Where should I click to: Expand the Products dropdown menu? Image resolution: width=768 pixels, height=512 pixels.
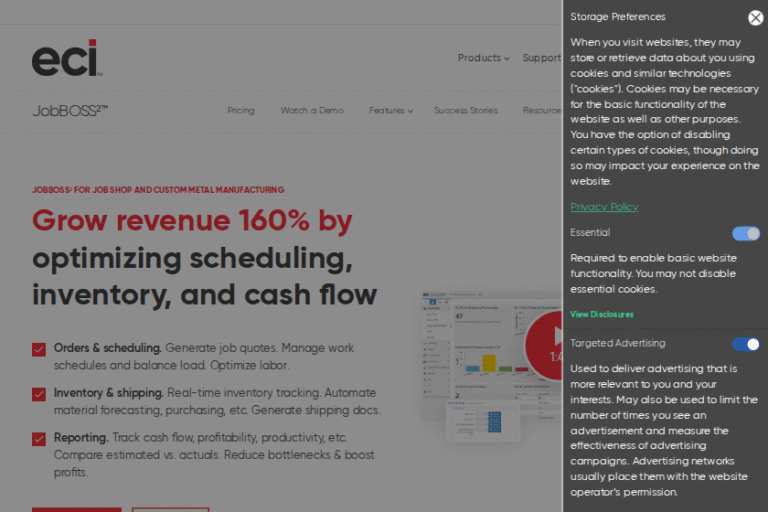[x=483, y=58]
